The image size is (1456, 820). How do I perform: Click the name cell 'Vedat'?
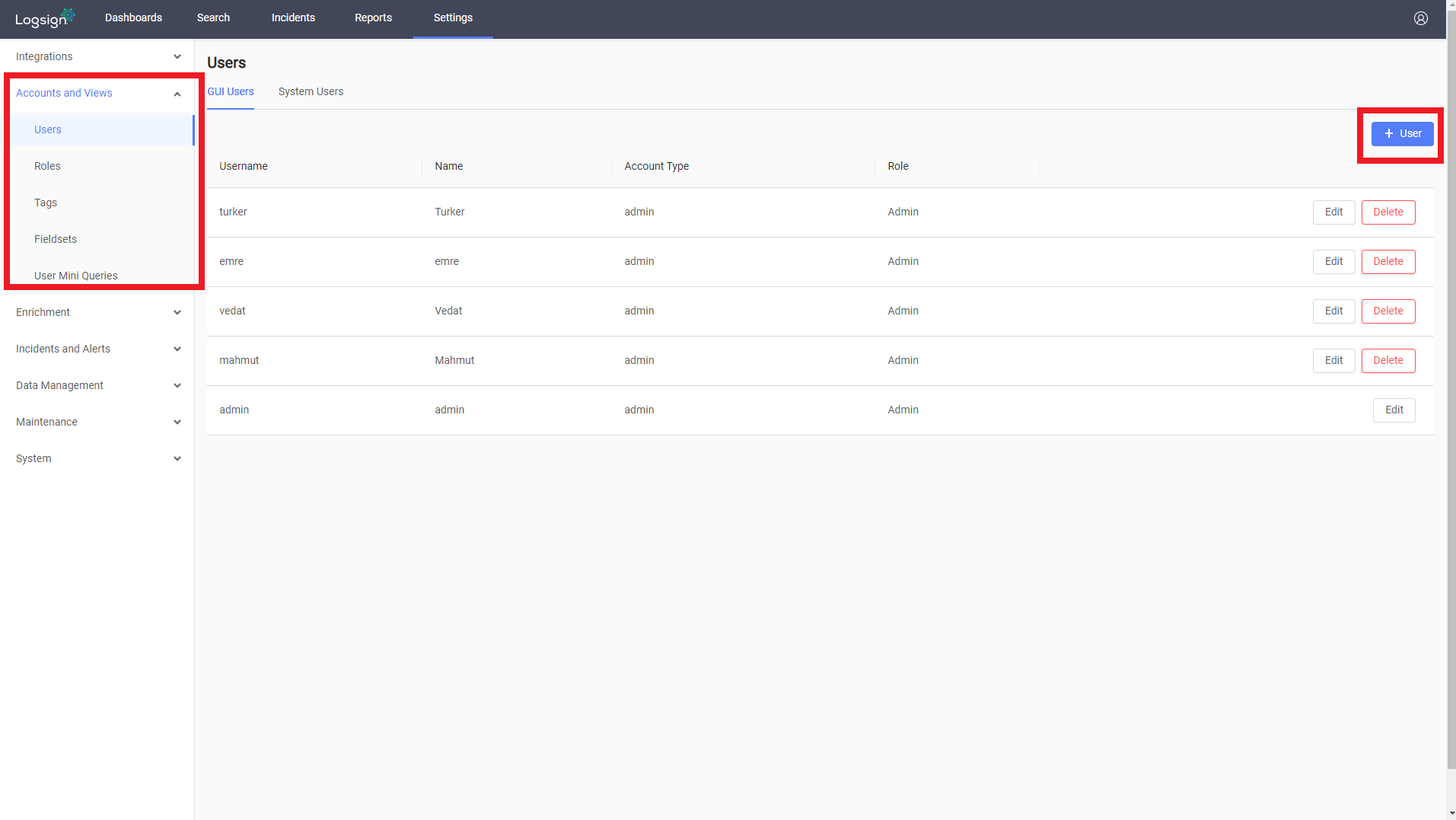(448, 311)
